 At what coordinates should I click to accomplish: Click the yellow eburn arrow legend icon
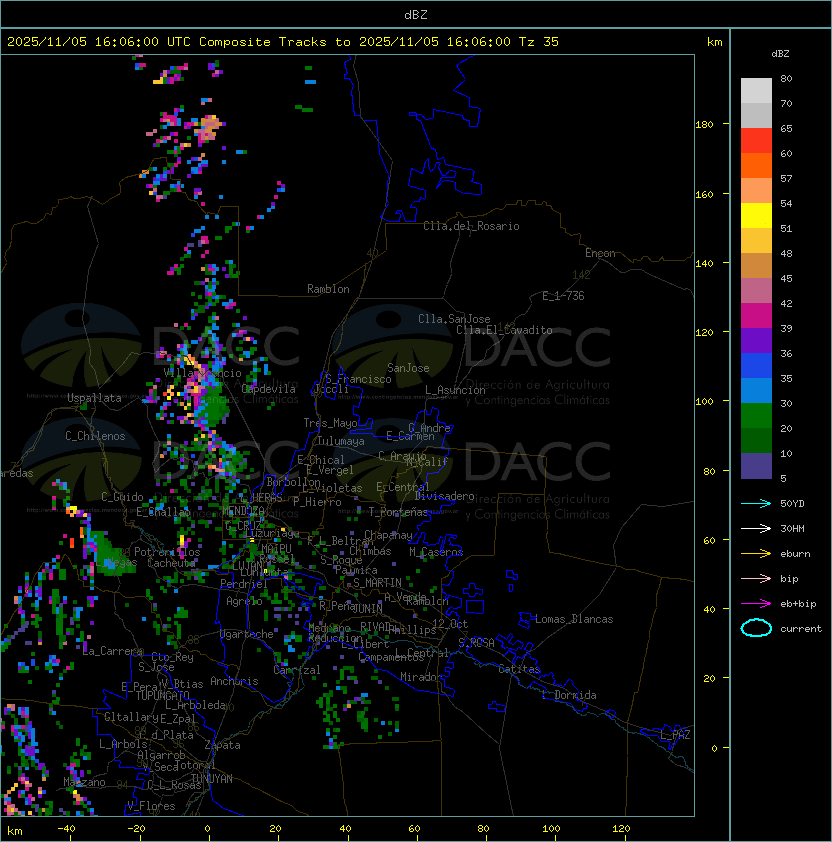[756, 554]
